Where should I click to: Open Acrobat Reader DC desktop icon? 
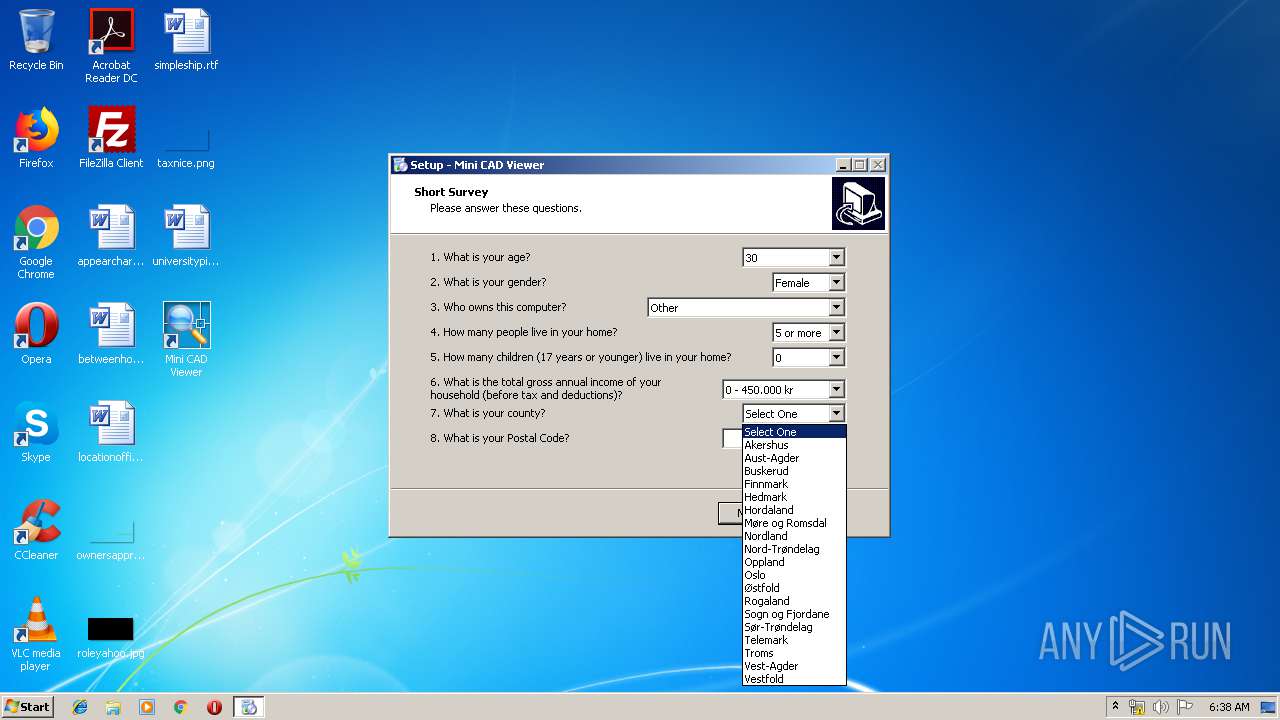pyautogui.click(x=111, y=46)
